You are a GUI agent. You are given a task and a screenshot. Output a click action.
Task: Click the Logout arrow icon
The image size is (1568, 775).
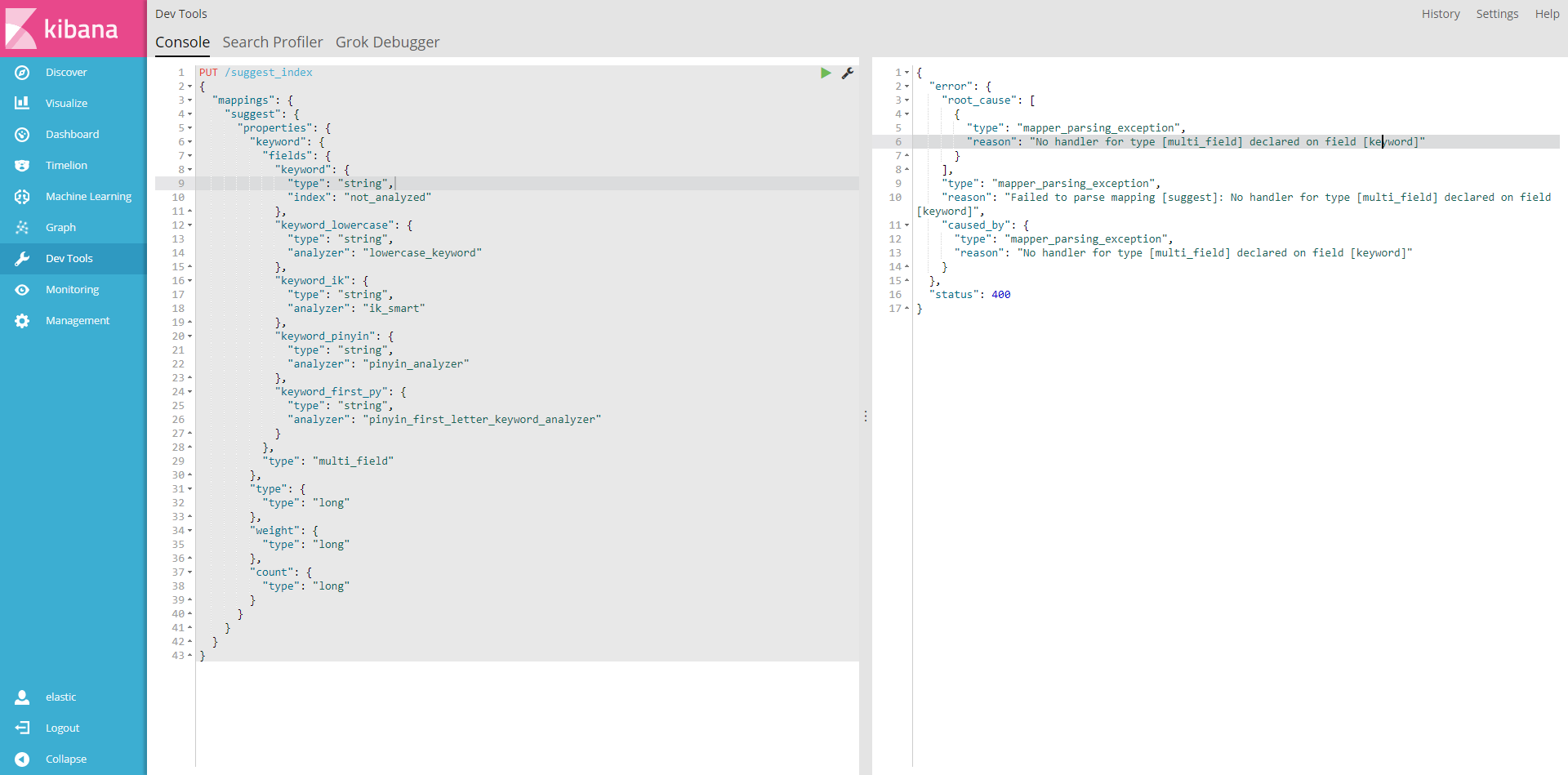pos(22,728)
